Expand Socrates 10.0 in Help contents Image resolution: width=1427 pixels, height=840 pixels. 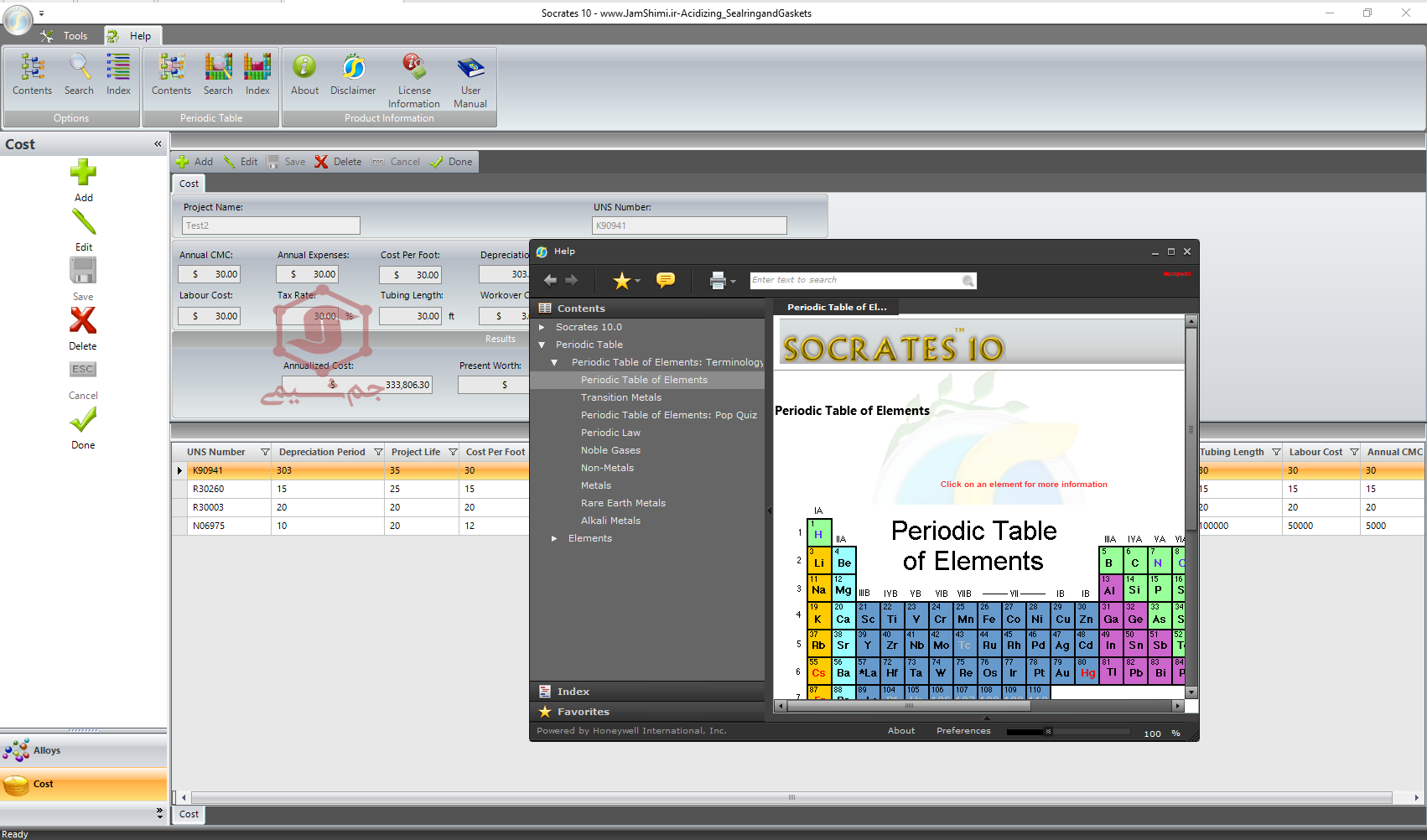[542, 327]
